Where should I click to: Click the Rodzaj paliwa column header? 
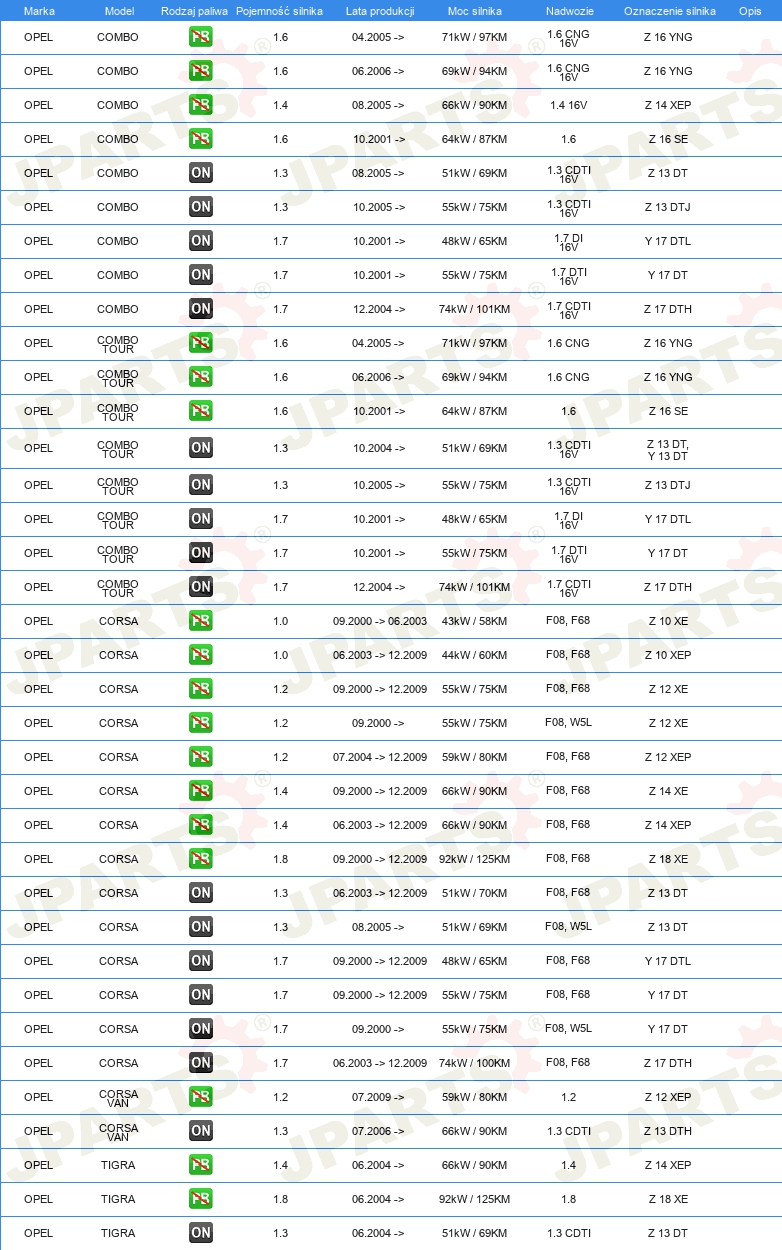pyautogui.click(x=194, y=11)
